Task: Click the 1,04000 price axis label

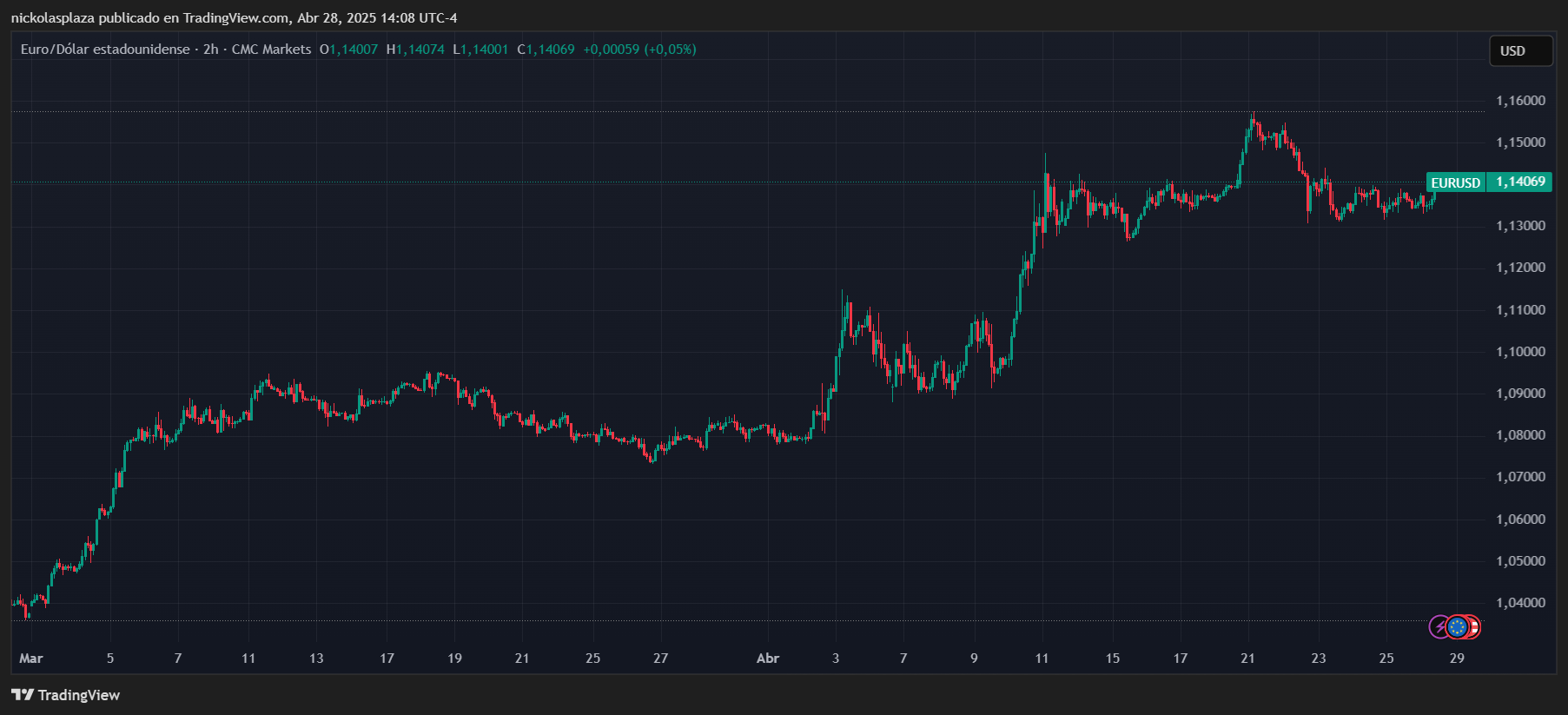Action: click(1520, 603)
